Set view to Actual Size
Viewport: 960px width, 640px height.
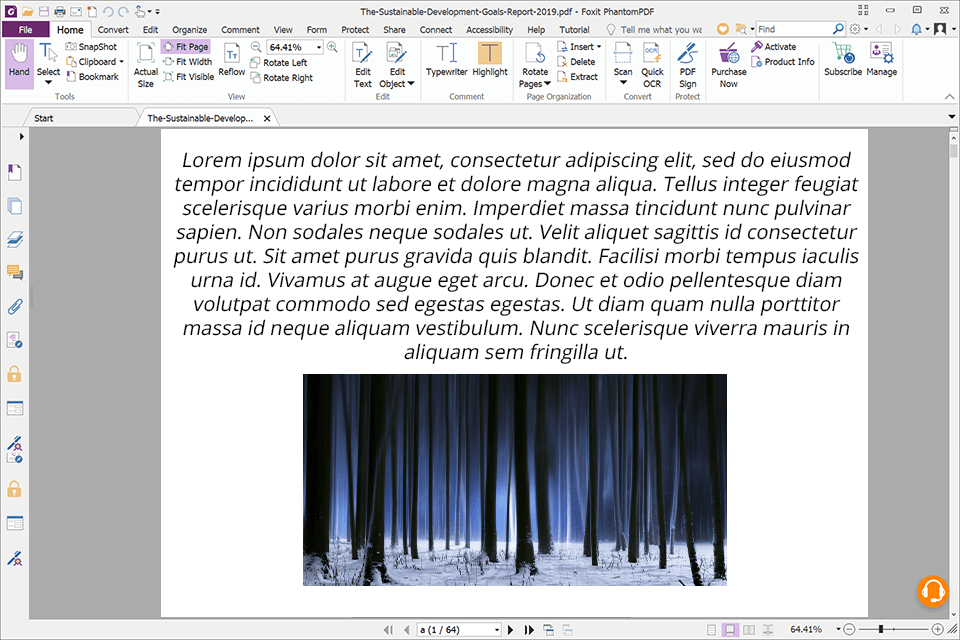click(146, 66)
